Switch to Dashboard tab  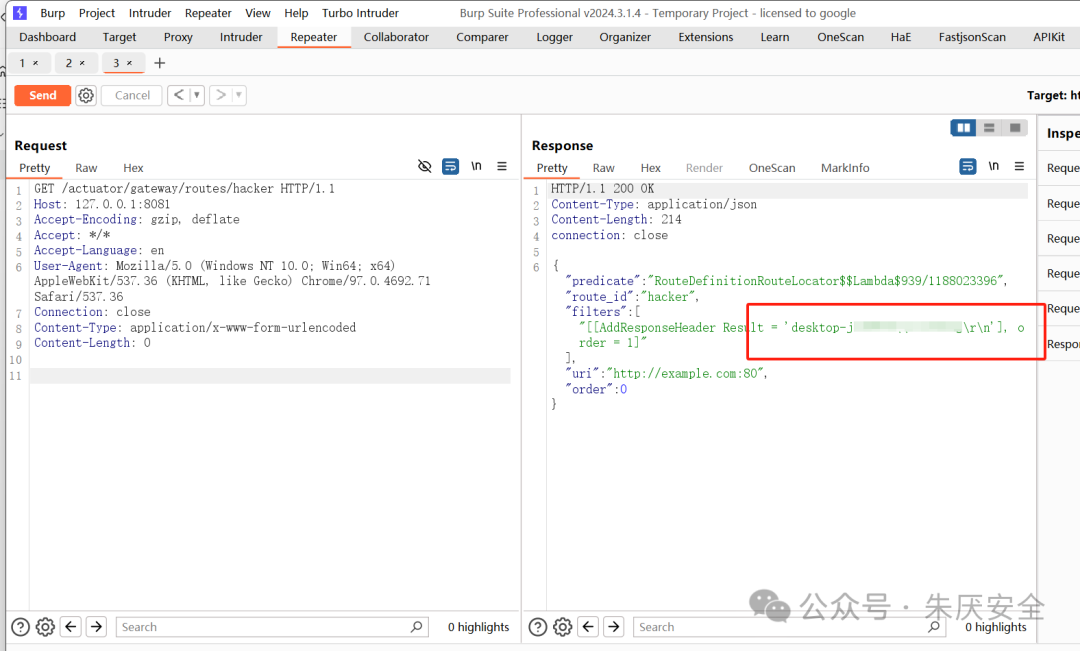(48, 37)
